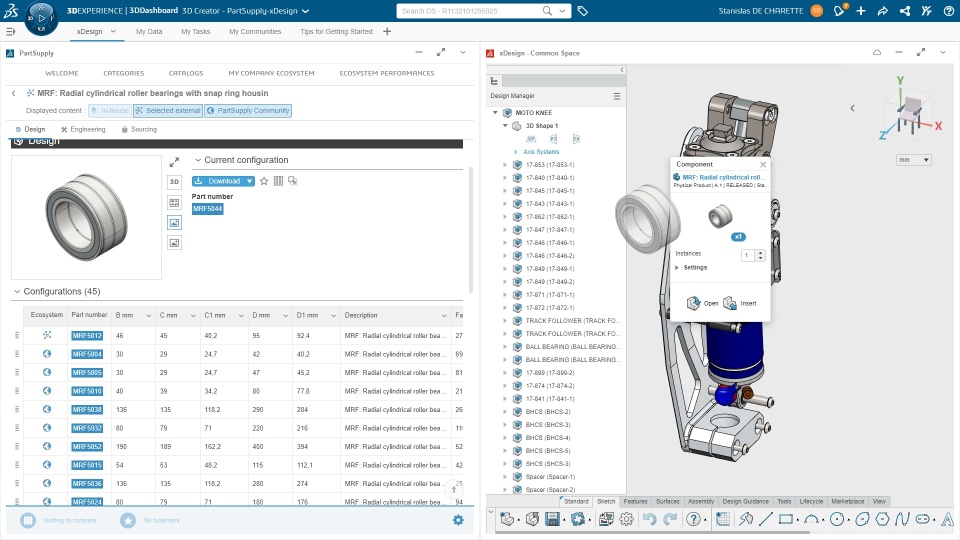Screen dimensions: 960x540
Task: Select the highlighted image view button
Action: coord(174,223)
